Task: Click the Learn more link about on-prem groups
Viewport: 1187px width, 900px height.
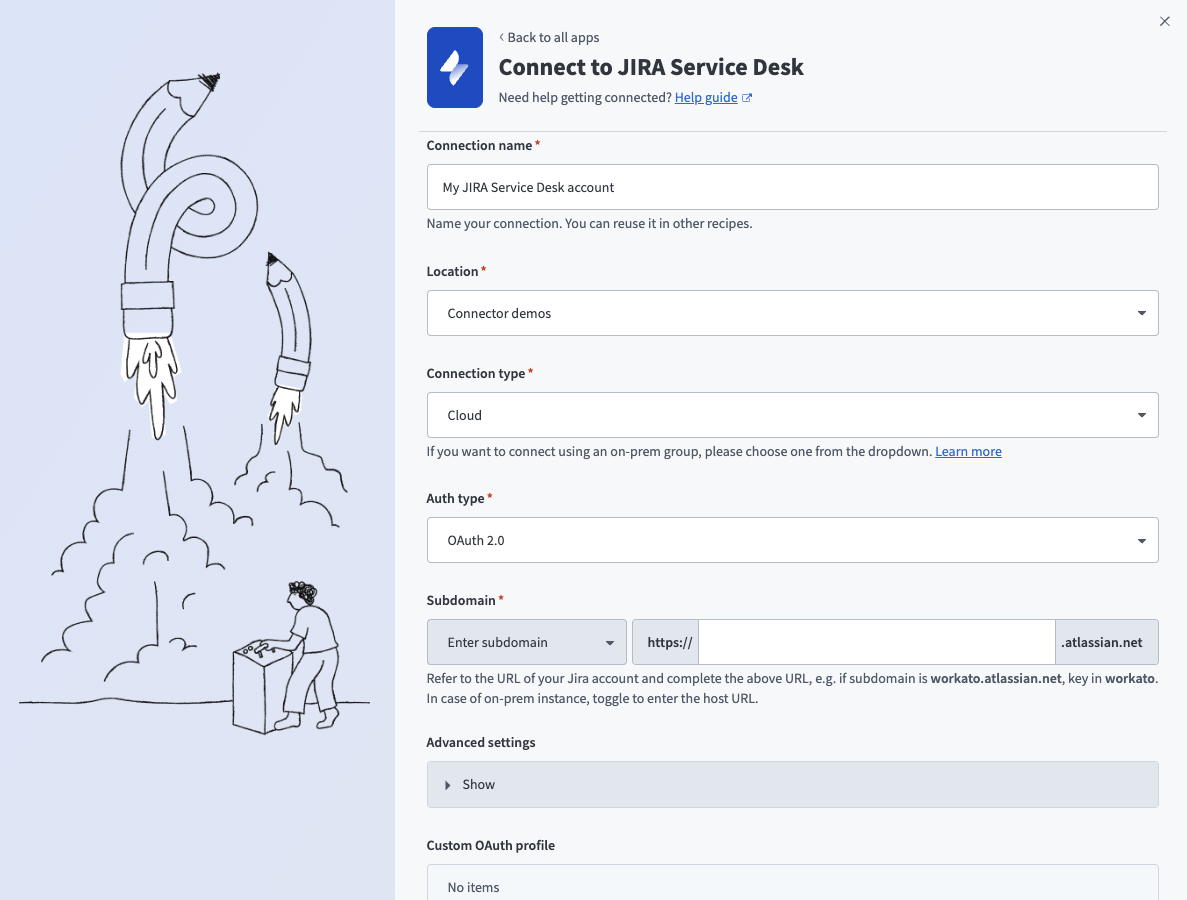Action: 967,451
